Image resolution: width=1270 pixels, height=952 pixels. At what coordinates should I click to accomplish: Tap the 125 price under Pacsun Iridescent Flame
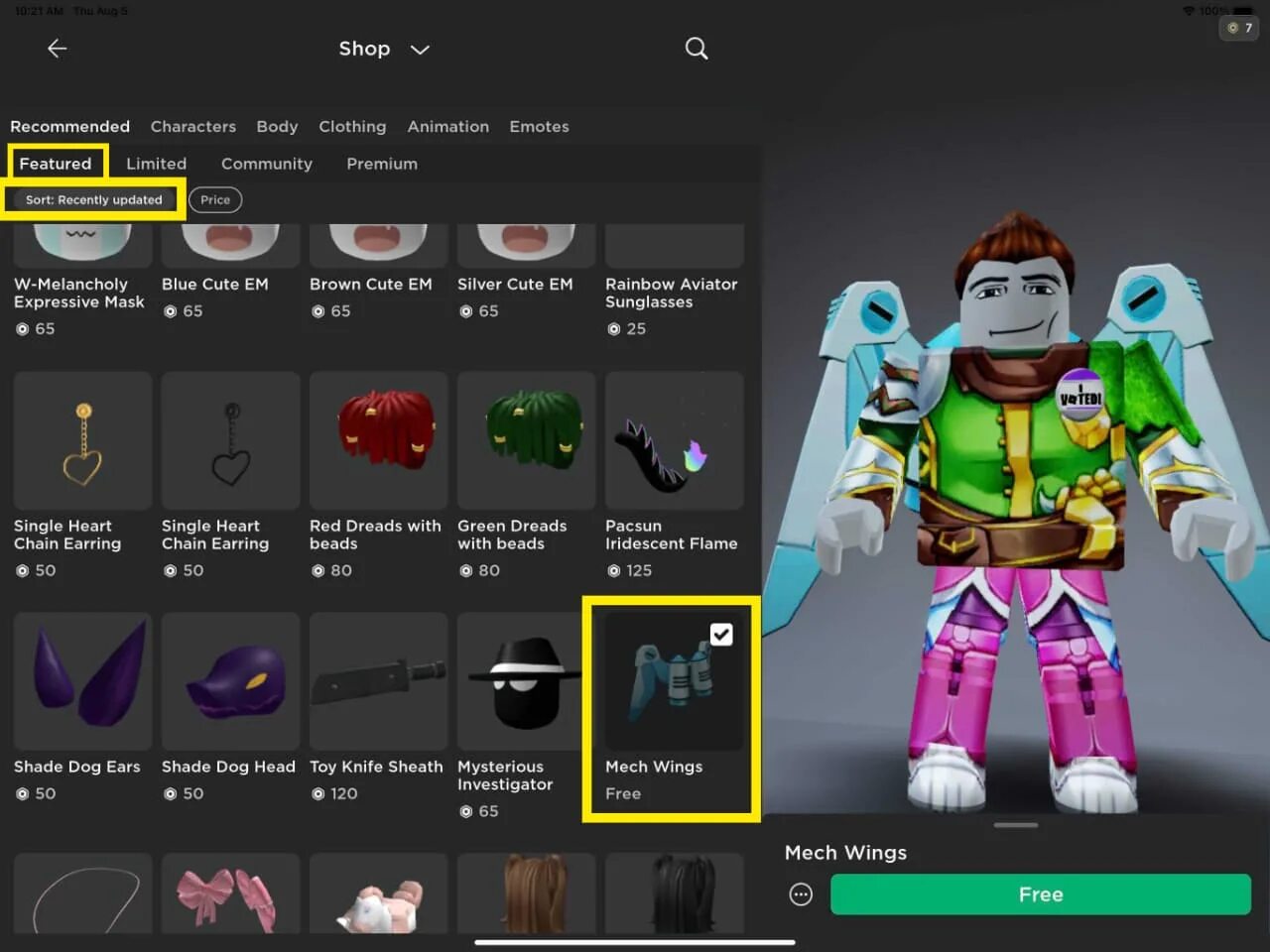tap(629, 571)
